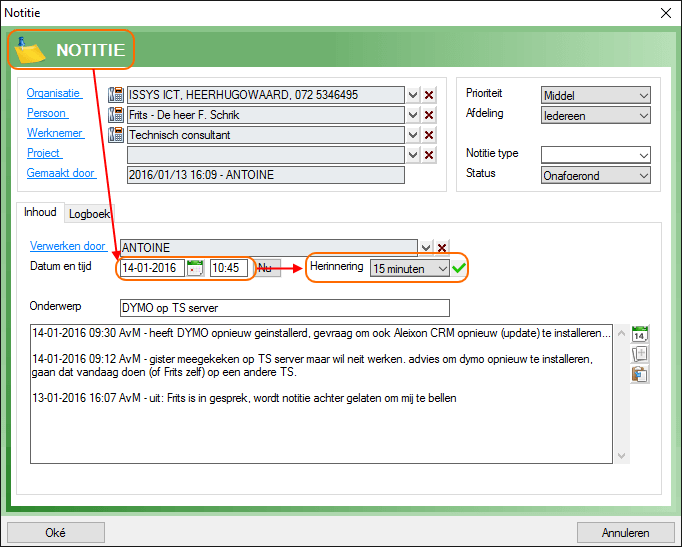Expand the Project dropdown arrow

(x=413, y=155)
